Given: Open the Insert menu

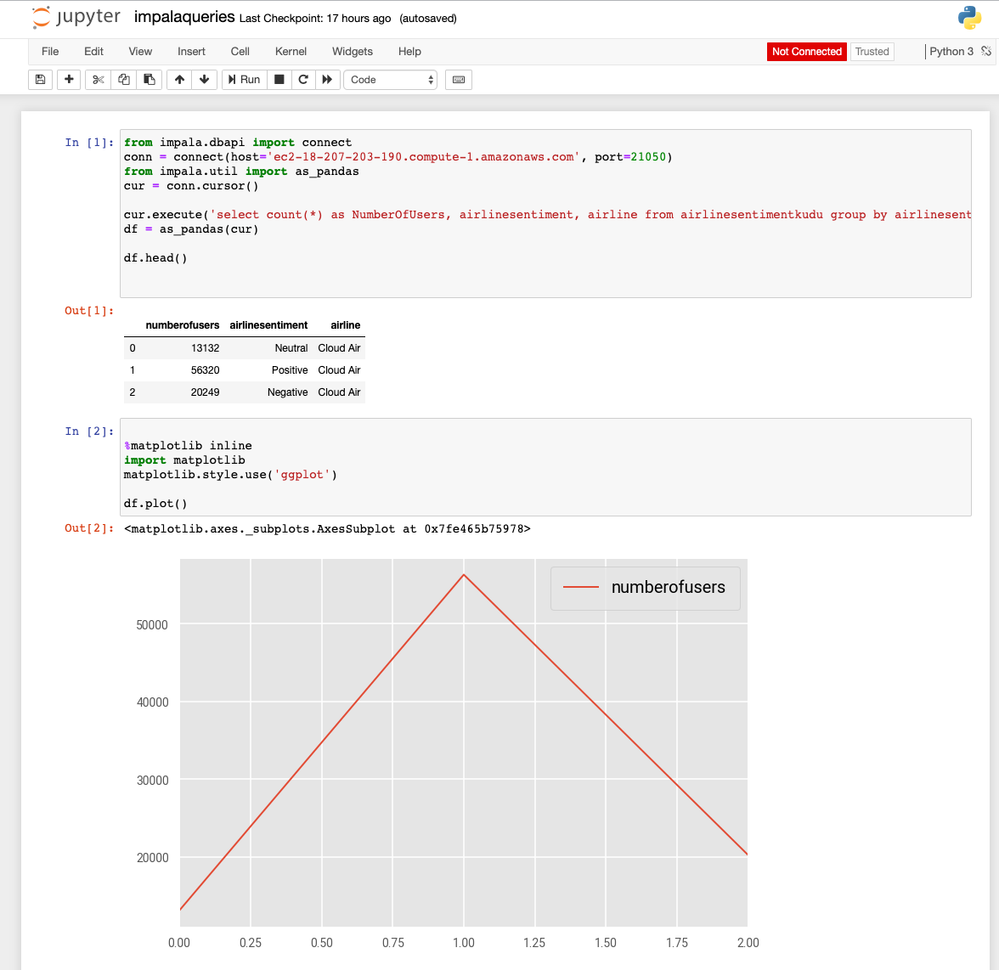Looking at the screenshot, I should [x=191, y=52].
